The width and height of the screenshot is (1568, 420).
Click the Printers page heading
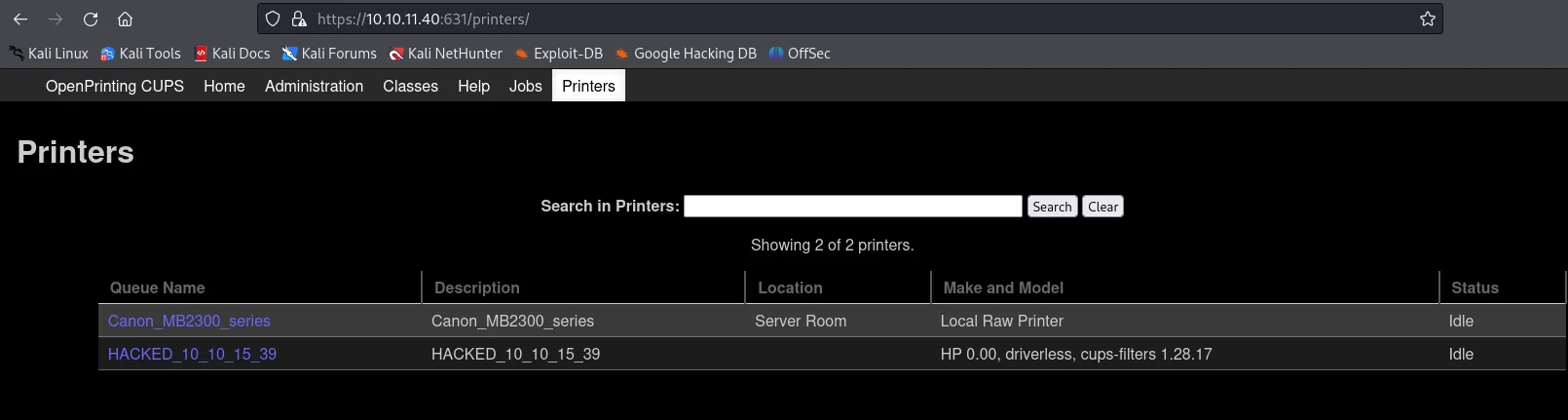coord(75,152)
